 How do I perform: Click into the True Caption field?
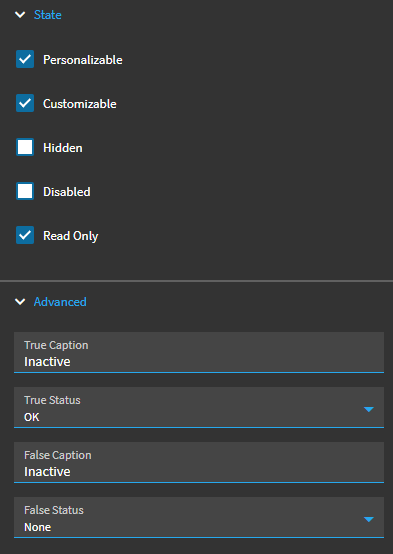[199, 352]
